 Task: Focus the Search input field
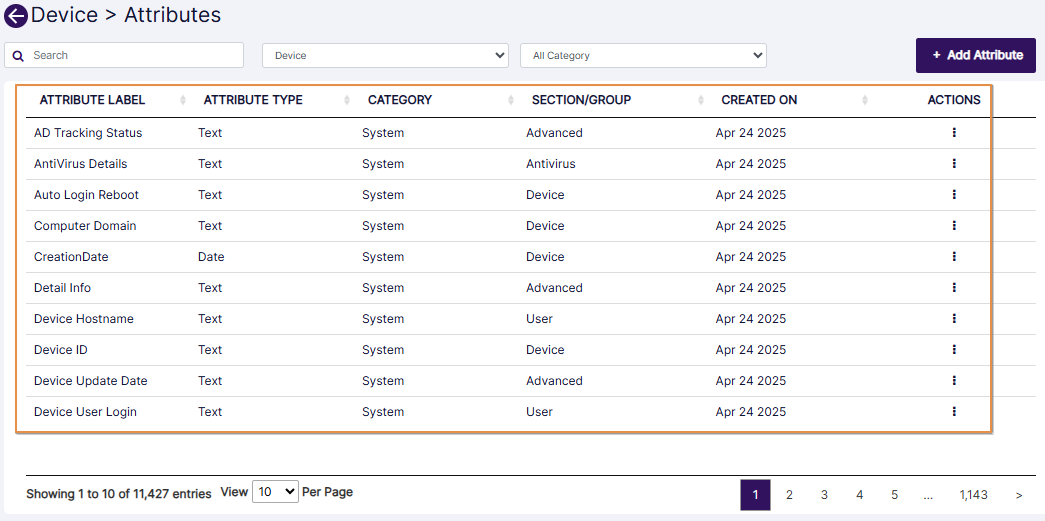click(x=124, y=55)
